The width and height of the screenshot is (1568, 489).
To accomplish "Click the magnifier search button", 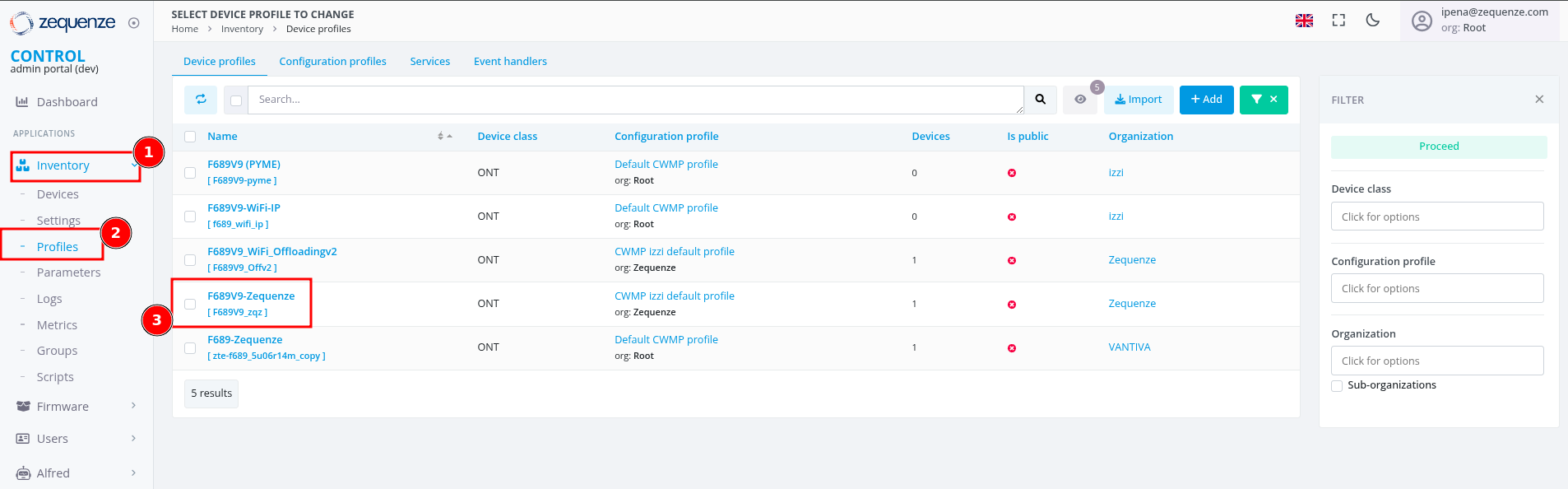I will tap(1041, 100).
